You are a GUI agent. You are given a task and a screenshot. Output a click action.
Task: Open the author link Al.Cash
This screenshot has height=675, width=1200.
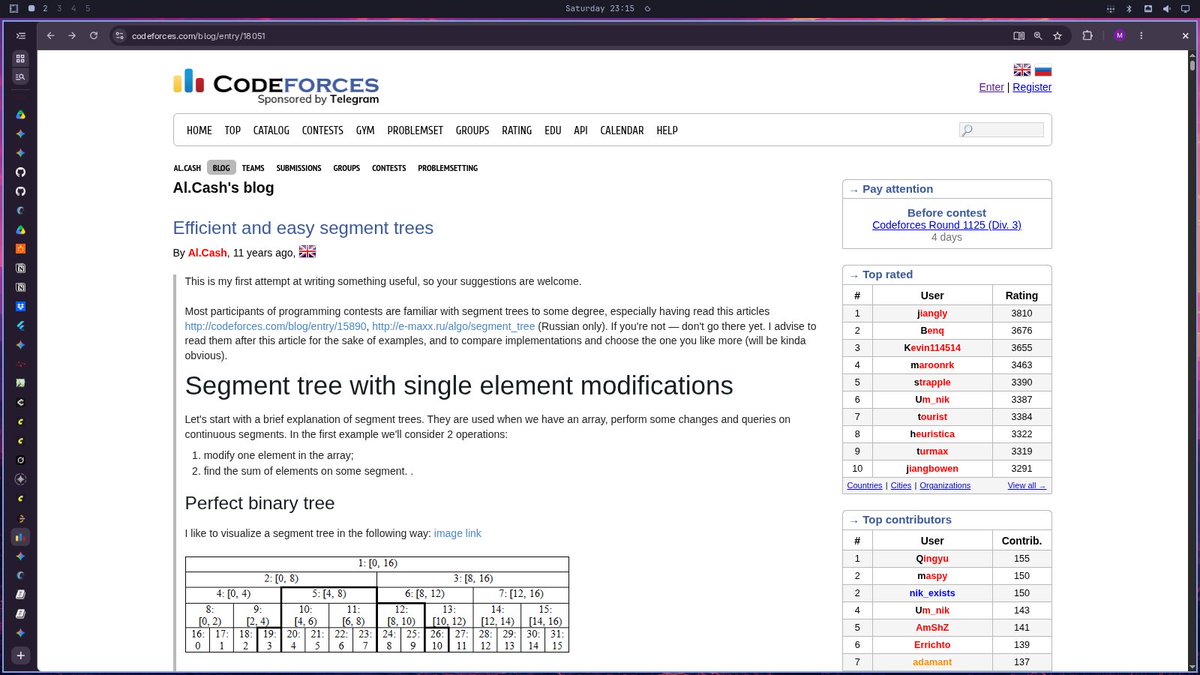208,253
